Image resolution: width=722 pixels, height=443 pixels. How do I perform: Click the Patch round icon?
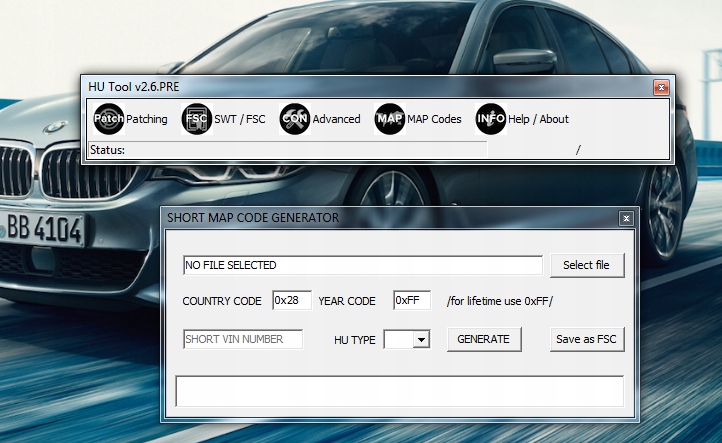click(107, 119)
